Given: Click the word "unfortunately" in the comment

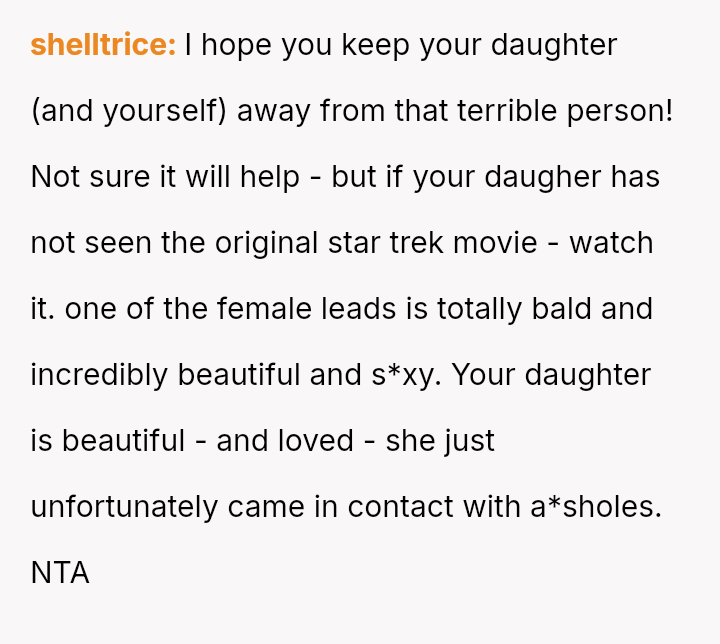Looking at the screenshot, I should (125, 507).
